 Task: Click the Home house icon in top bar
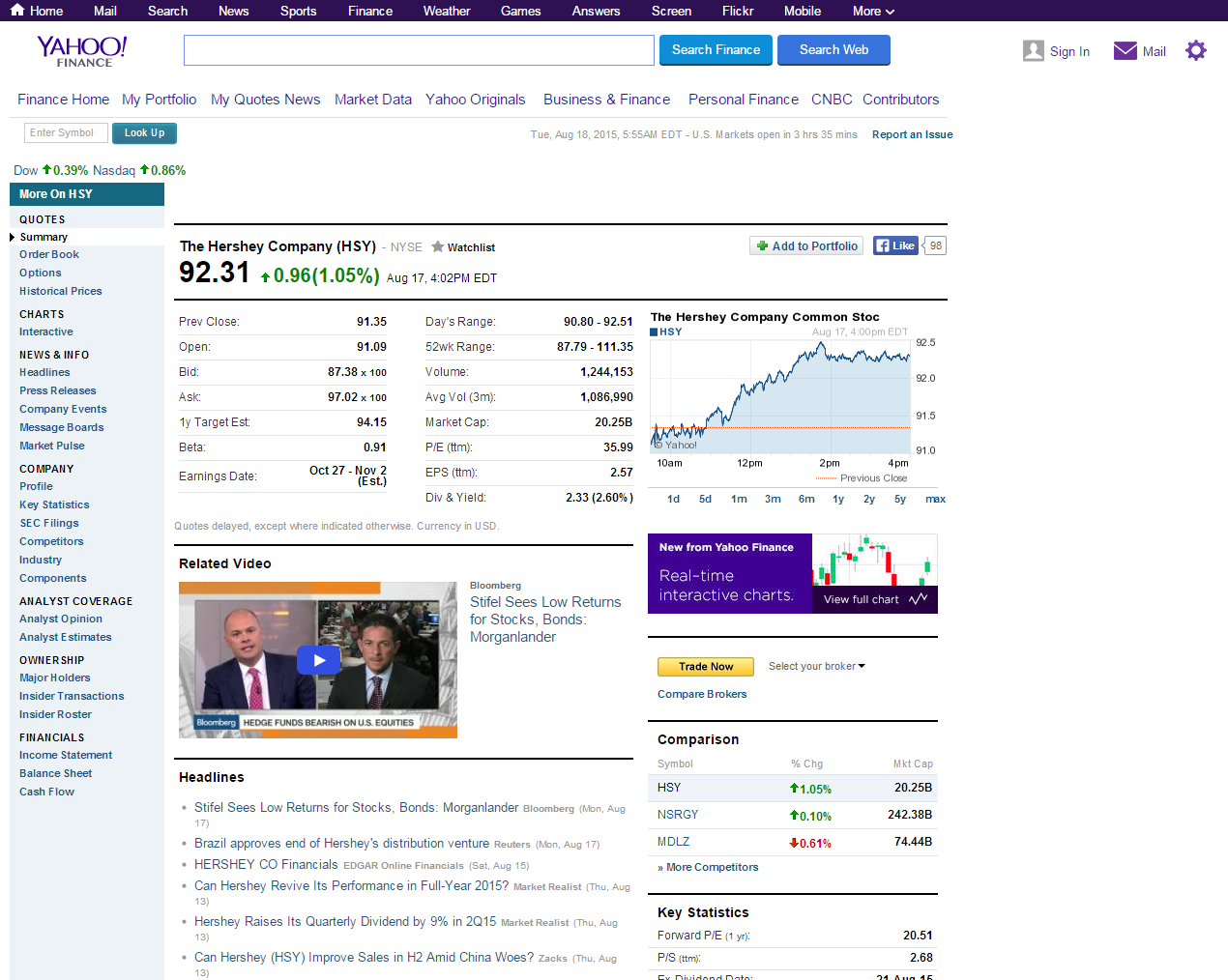(x=17, y=10)
